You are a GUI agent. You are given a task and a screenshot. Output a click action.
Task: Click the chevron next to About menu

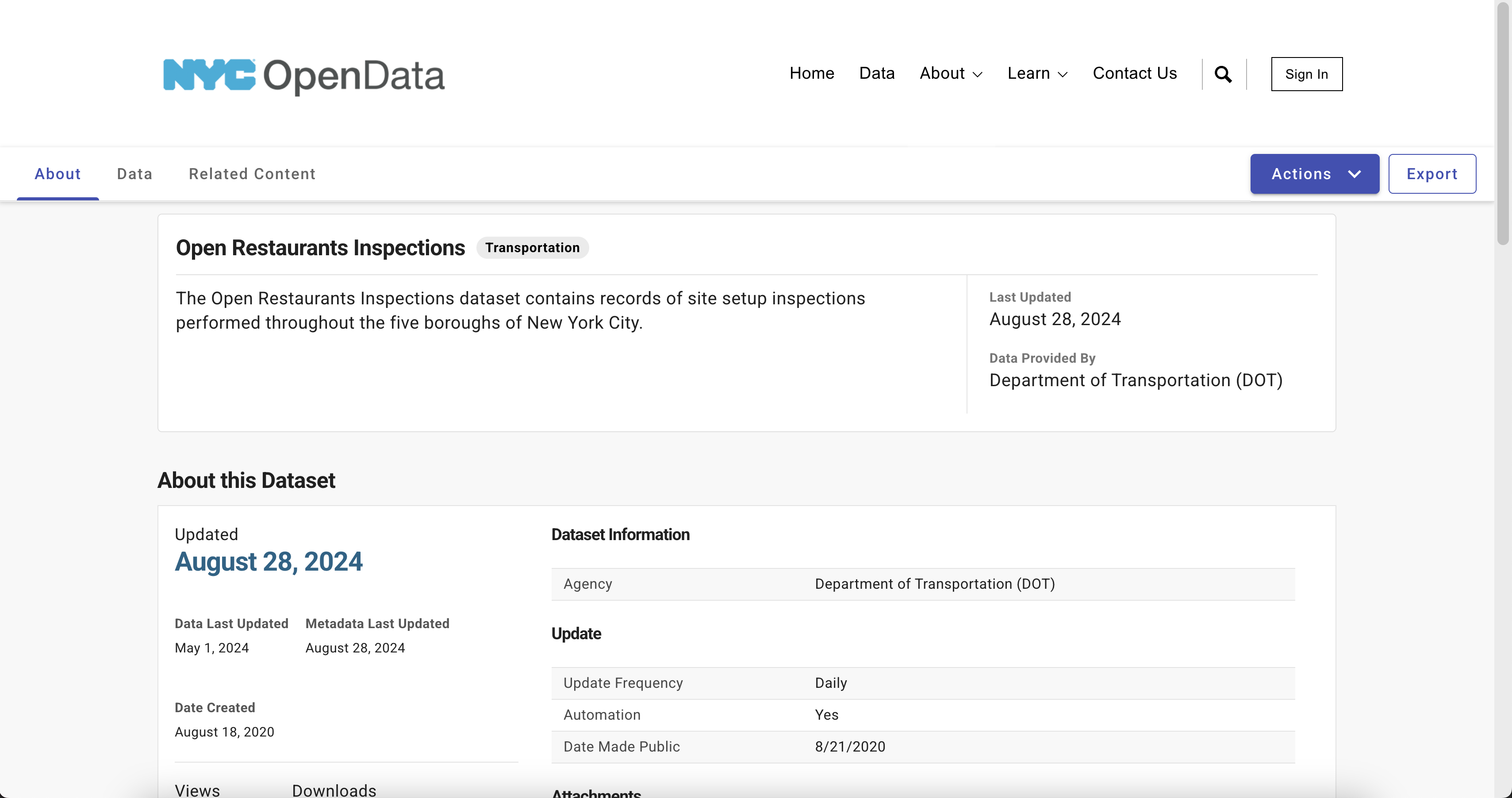click(x=977, y=74)
